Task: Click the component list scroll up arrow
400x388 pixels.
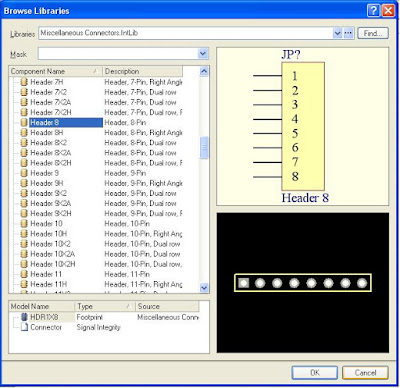Action: (204, 71)
